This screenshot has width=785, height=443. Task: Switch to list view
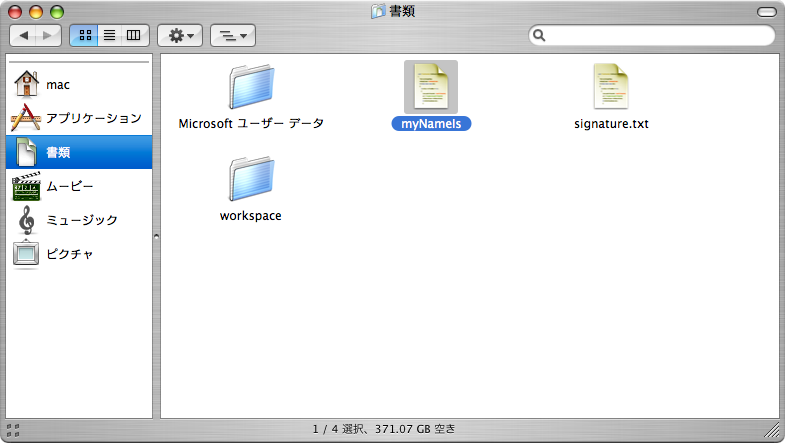click(110, 36)
